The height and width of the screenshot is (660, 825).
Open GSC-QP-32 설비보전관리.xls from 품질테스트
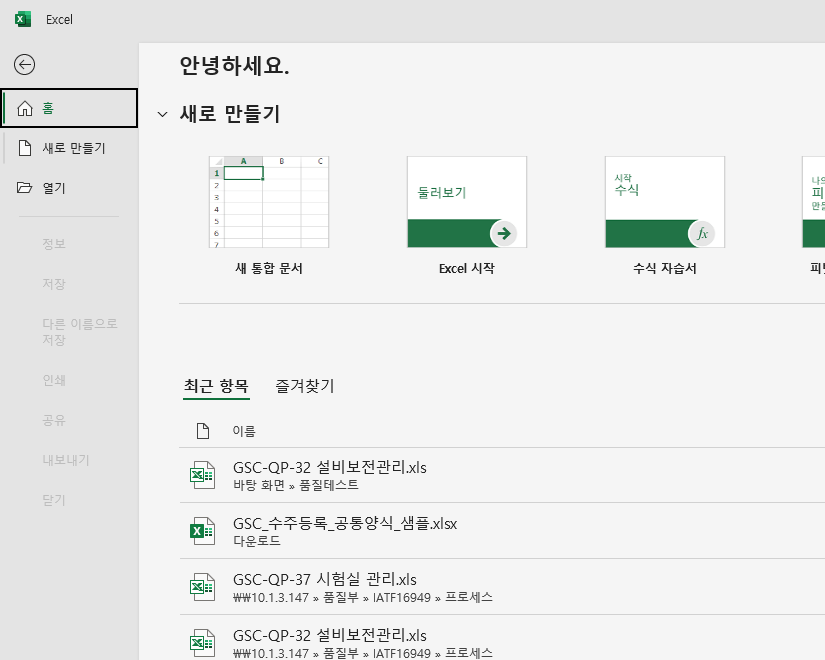click(502, 475)
